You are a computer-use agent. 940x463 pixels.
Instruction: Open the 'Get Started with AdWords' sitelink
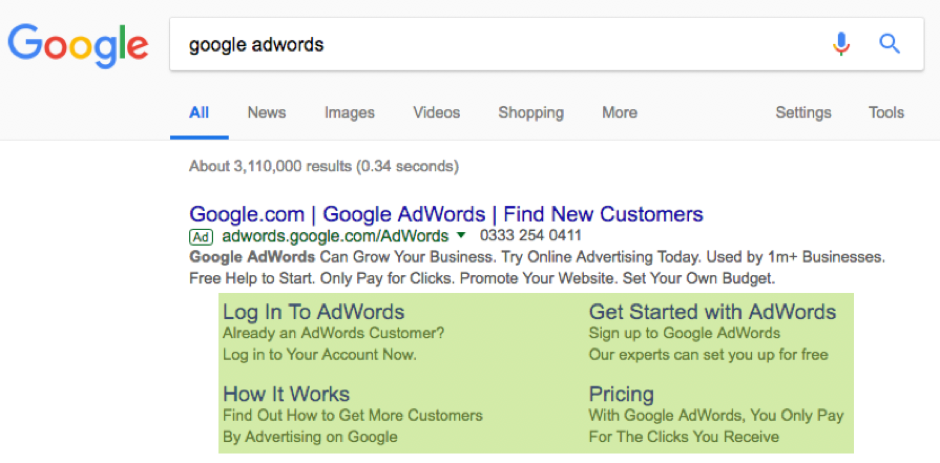coord(712,312)
